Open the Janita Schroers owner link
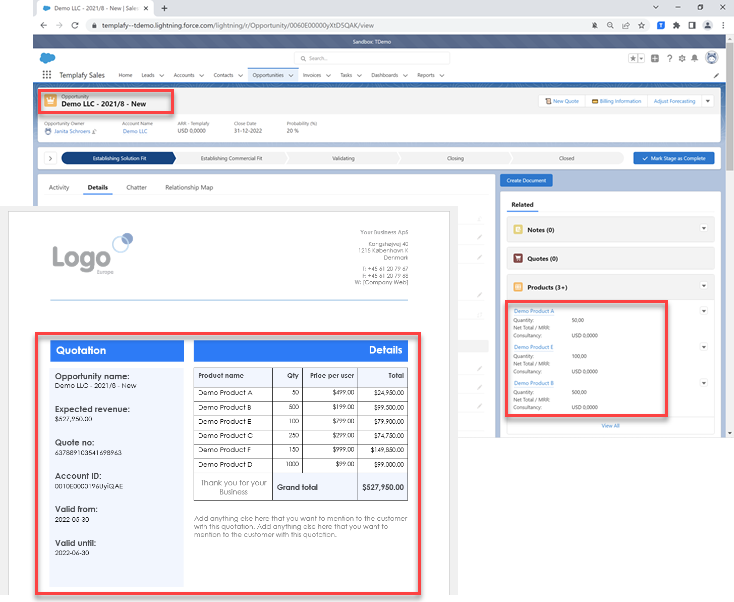The height and width of the screenshot is (602, 734). 72,132
